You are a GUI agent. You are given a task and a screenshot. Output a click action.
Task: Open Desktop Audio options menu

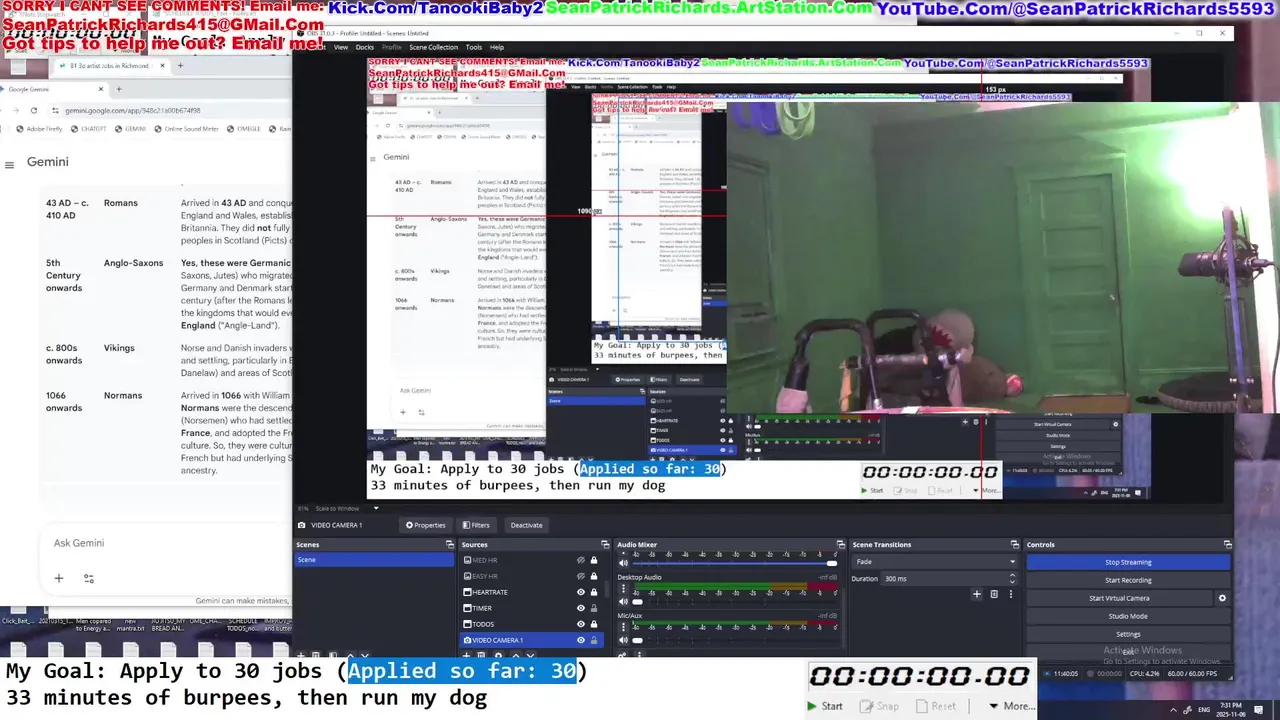(x=624, y=587)
